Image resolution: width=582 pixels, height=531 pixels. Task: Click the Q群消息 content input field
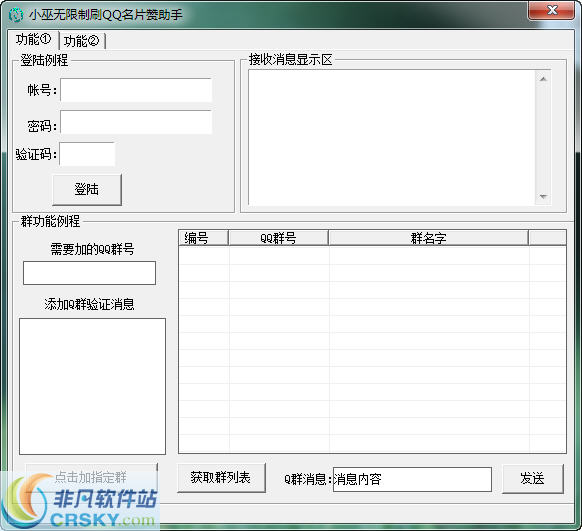point(412,479)
